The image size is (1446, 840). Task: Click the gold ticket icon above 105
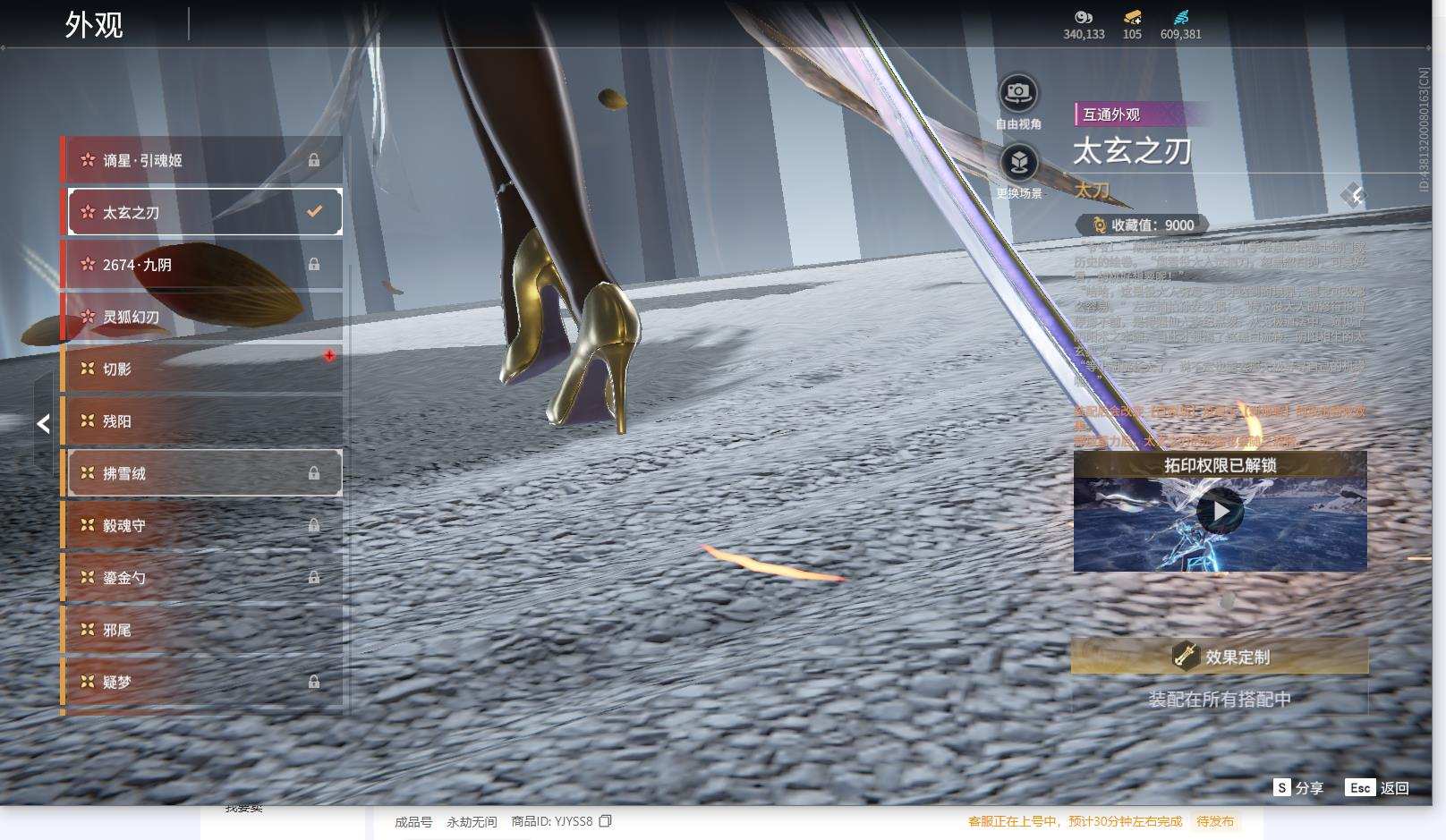point(1132,17)
